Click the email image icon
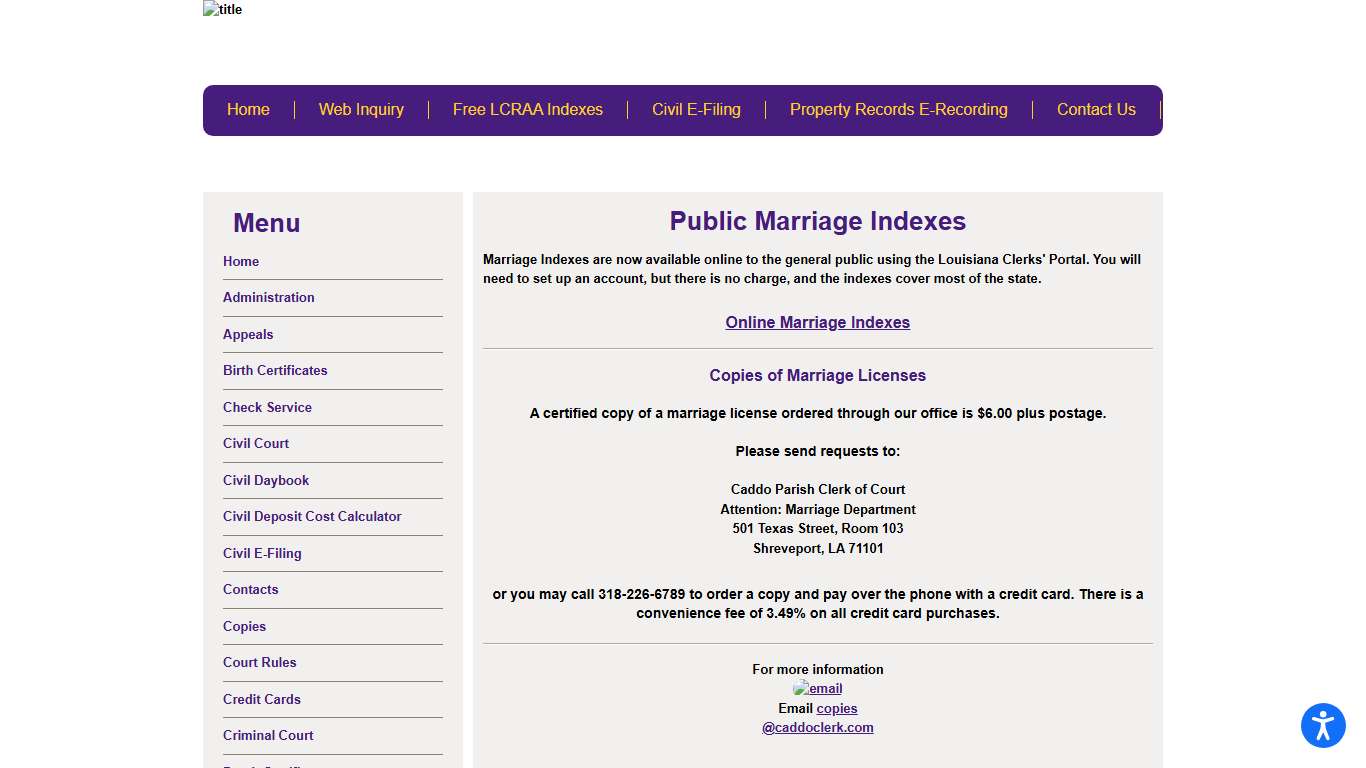 [817, 688]
